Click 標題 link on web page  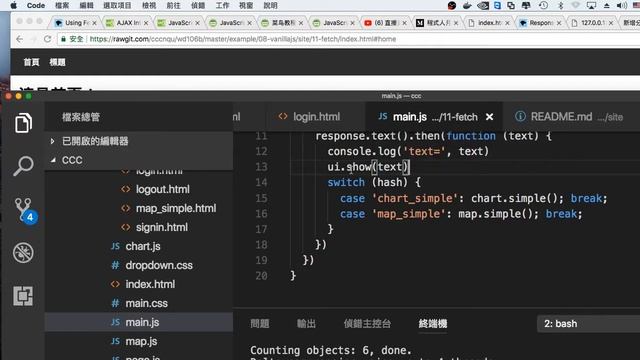pos(58,62)
